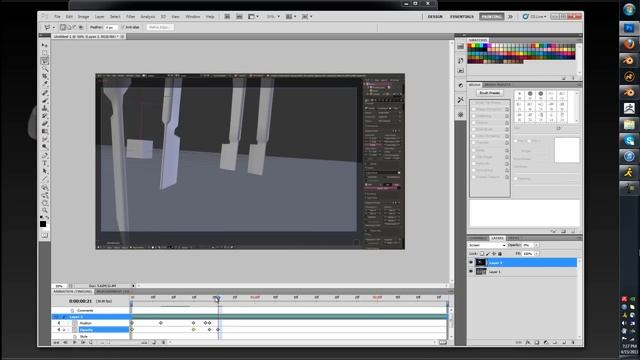This screenshot has width=640, height=360.
Task: Switch to the Painting workspace
Action: pos(491,17)
